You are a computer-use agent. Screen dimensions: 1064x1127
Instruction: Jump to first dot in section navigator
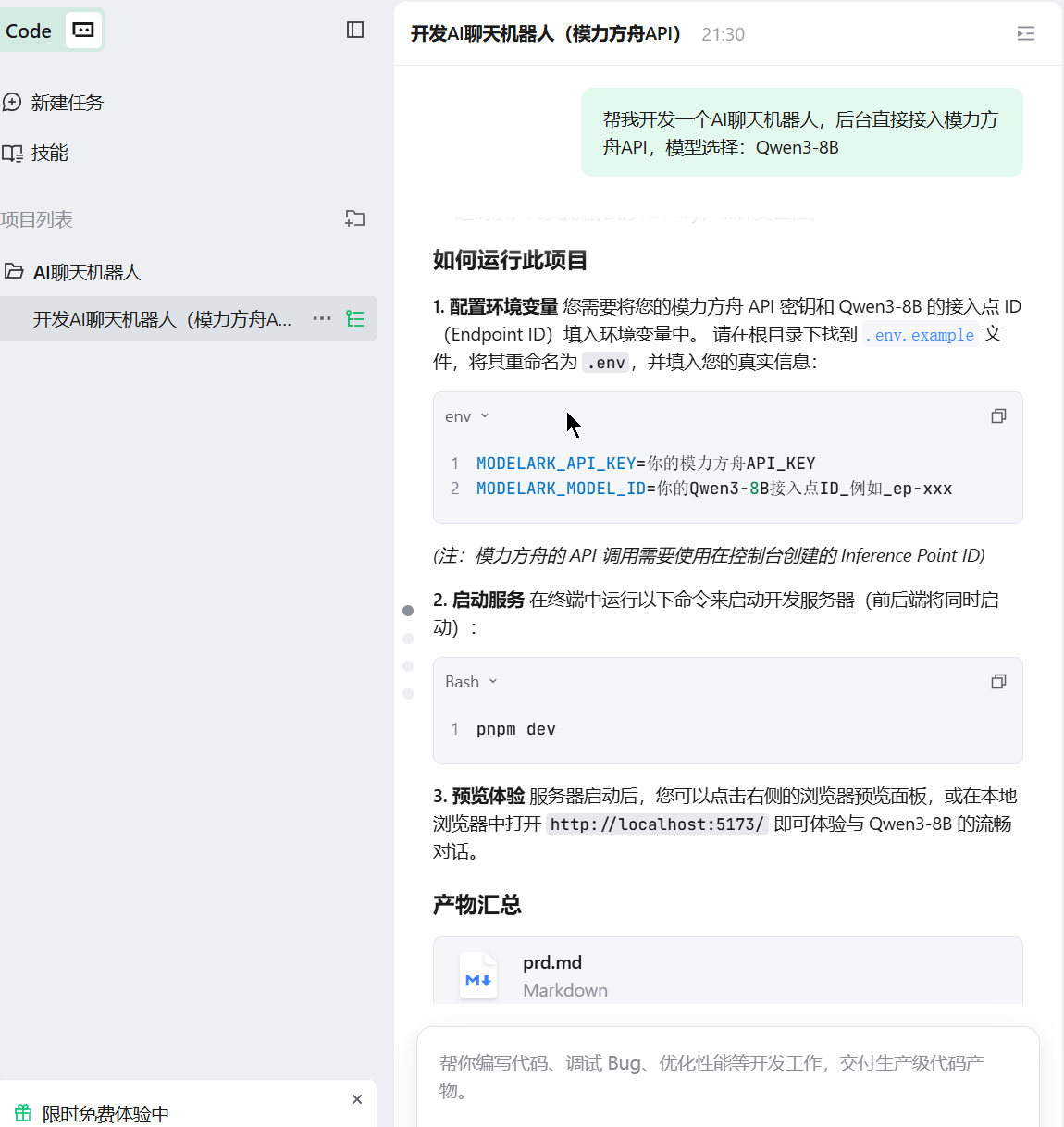[408, 611]
